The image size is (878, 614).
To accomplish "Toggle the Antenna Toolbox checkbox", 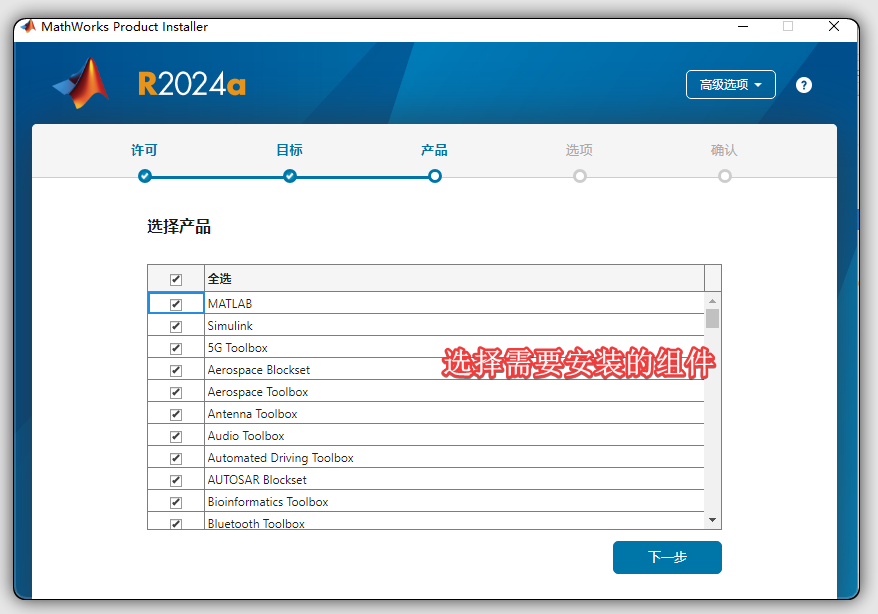I will click(176, 414).
